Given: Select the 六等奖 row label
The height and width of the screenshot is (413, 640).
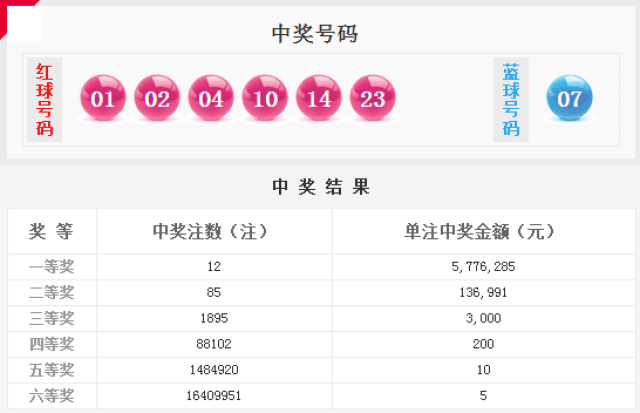Looking at the screenshot, I should pos(51,396).
